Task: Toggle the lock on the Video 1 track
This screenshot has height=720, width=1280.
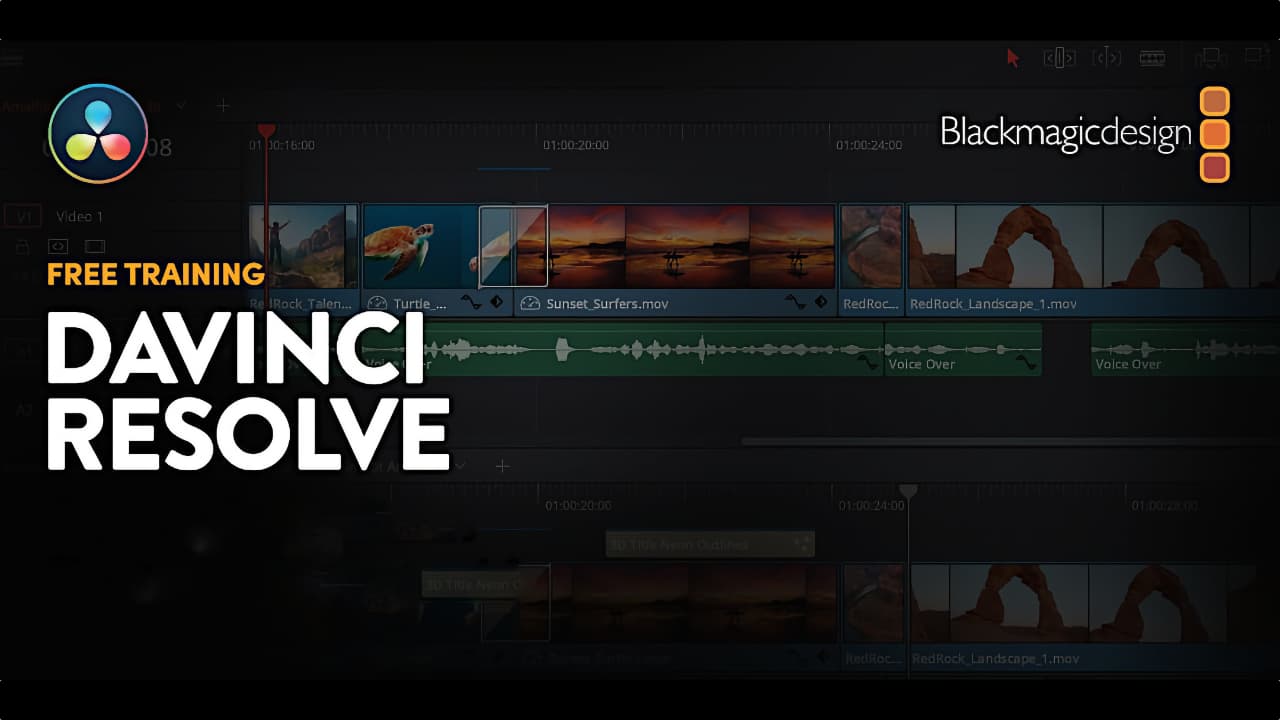Action: click(22, 246)
